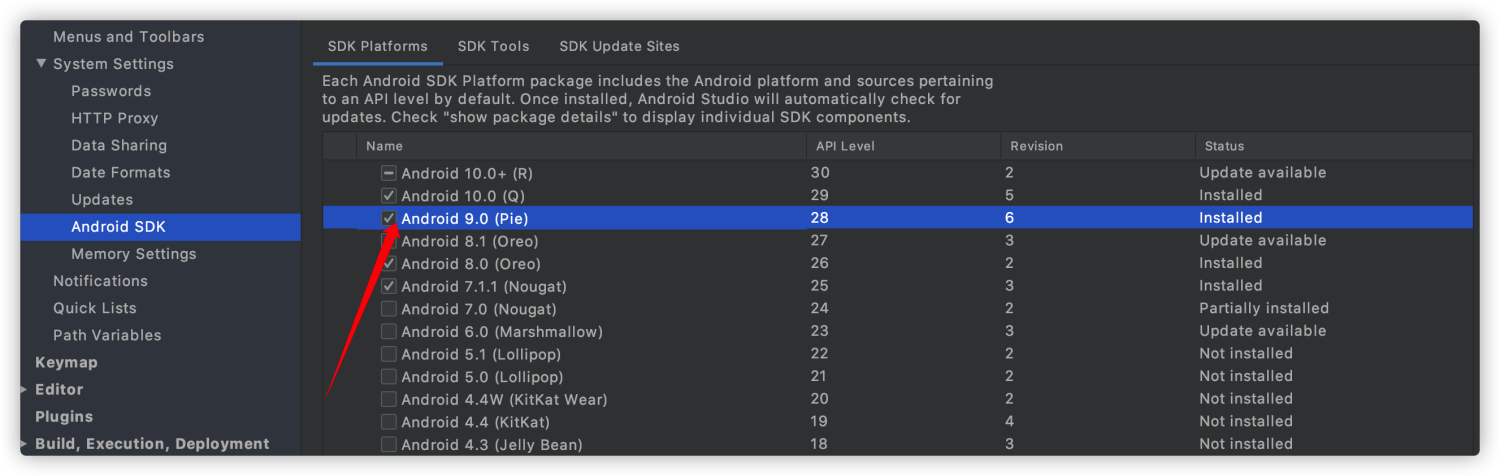
Task: Click the Status column header
Action: (1224, 146)
